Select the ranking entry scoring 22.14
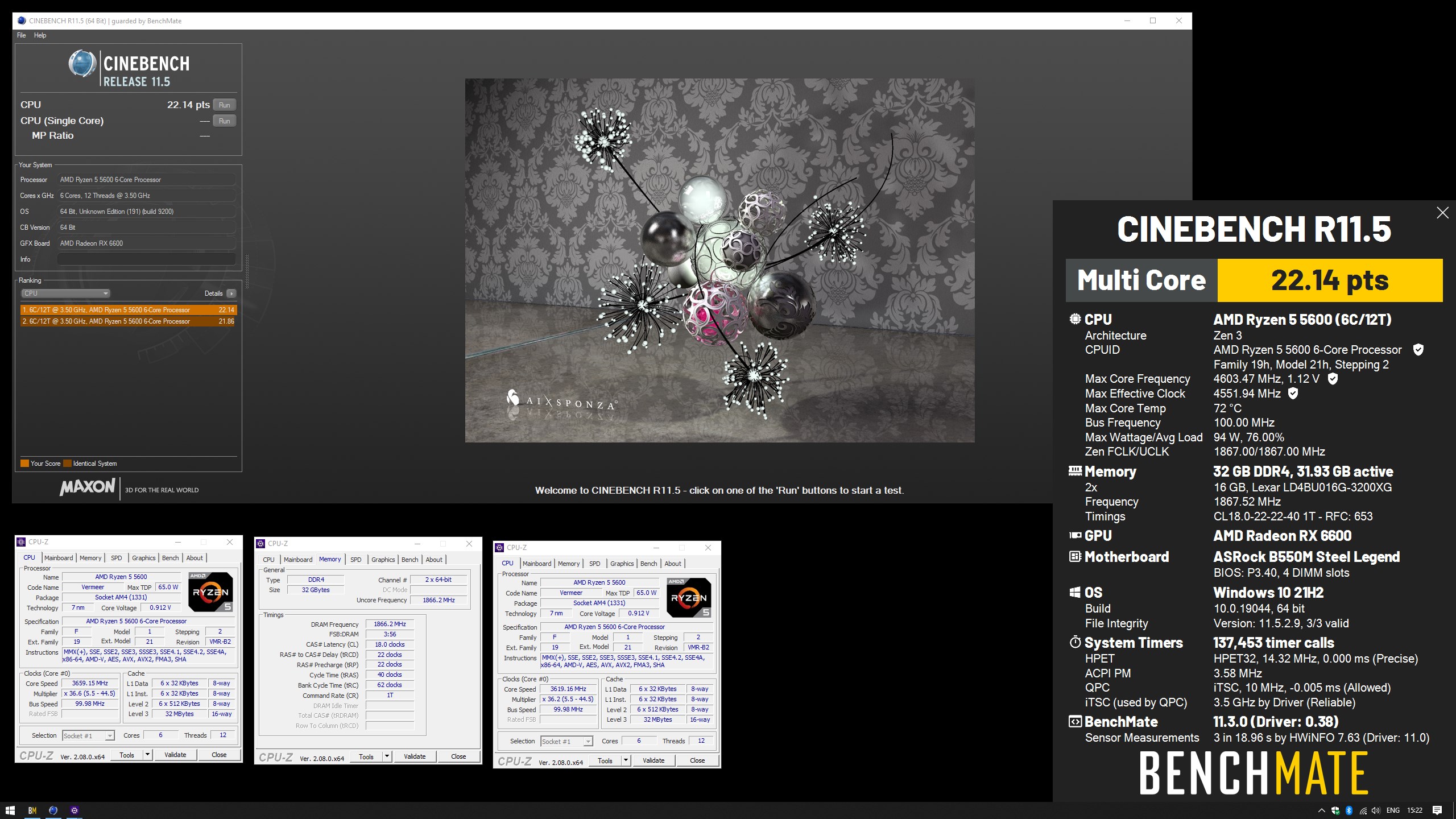The height and width of the screenshot is (819, 1456). 128,310
